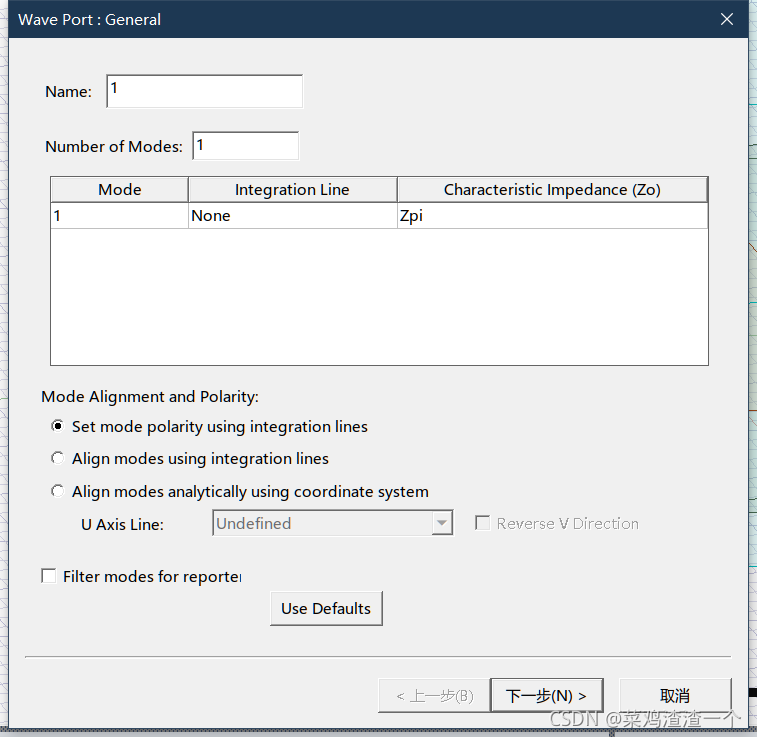Select the mode 1 row cell
This screenshot has height=737, width=757.
coord(119,216)
